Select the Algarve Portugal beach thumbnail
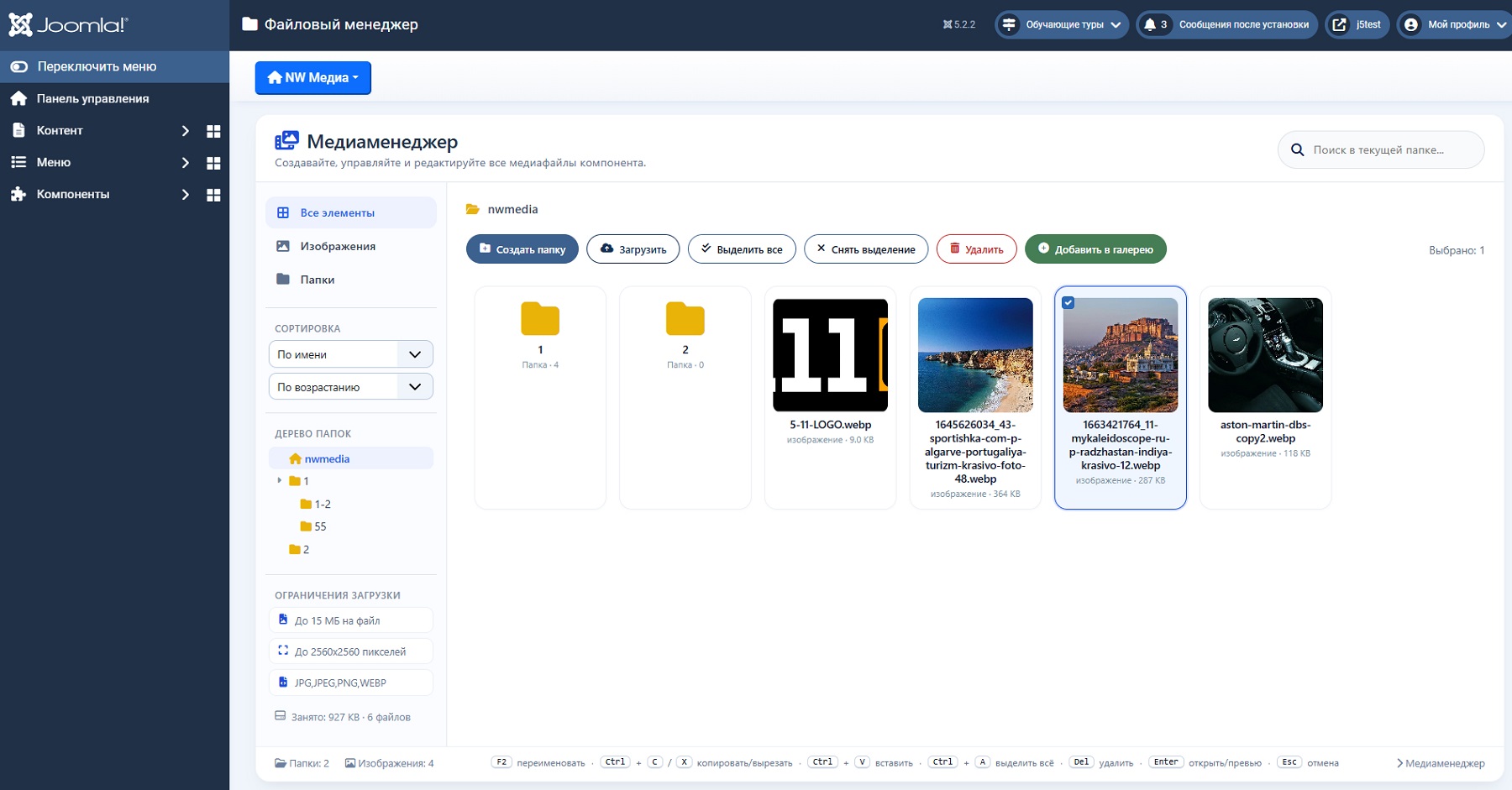1512x790 pixels. (x=975, y=355)
